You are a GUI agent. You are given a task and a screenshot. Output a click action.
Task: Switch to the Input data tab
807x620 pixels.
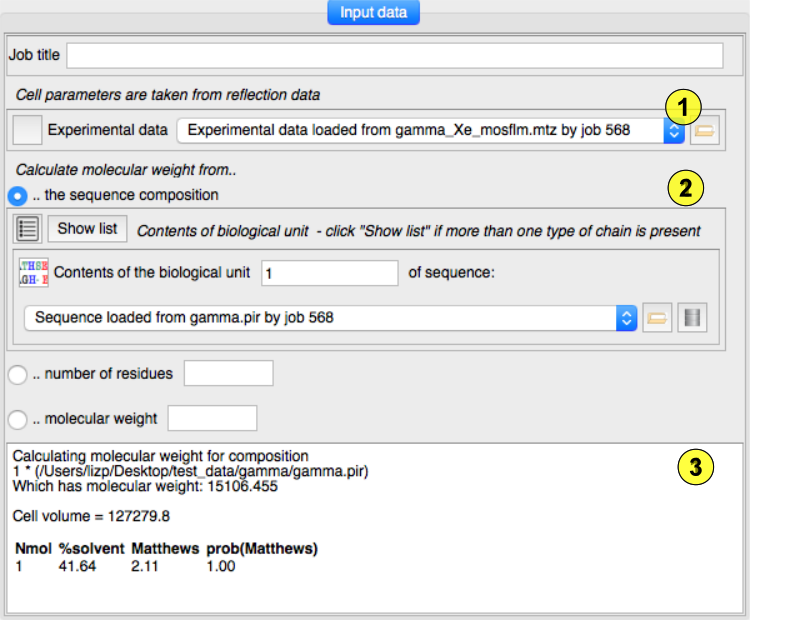pyautogui.click(x=373, y=13)
